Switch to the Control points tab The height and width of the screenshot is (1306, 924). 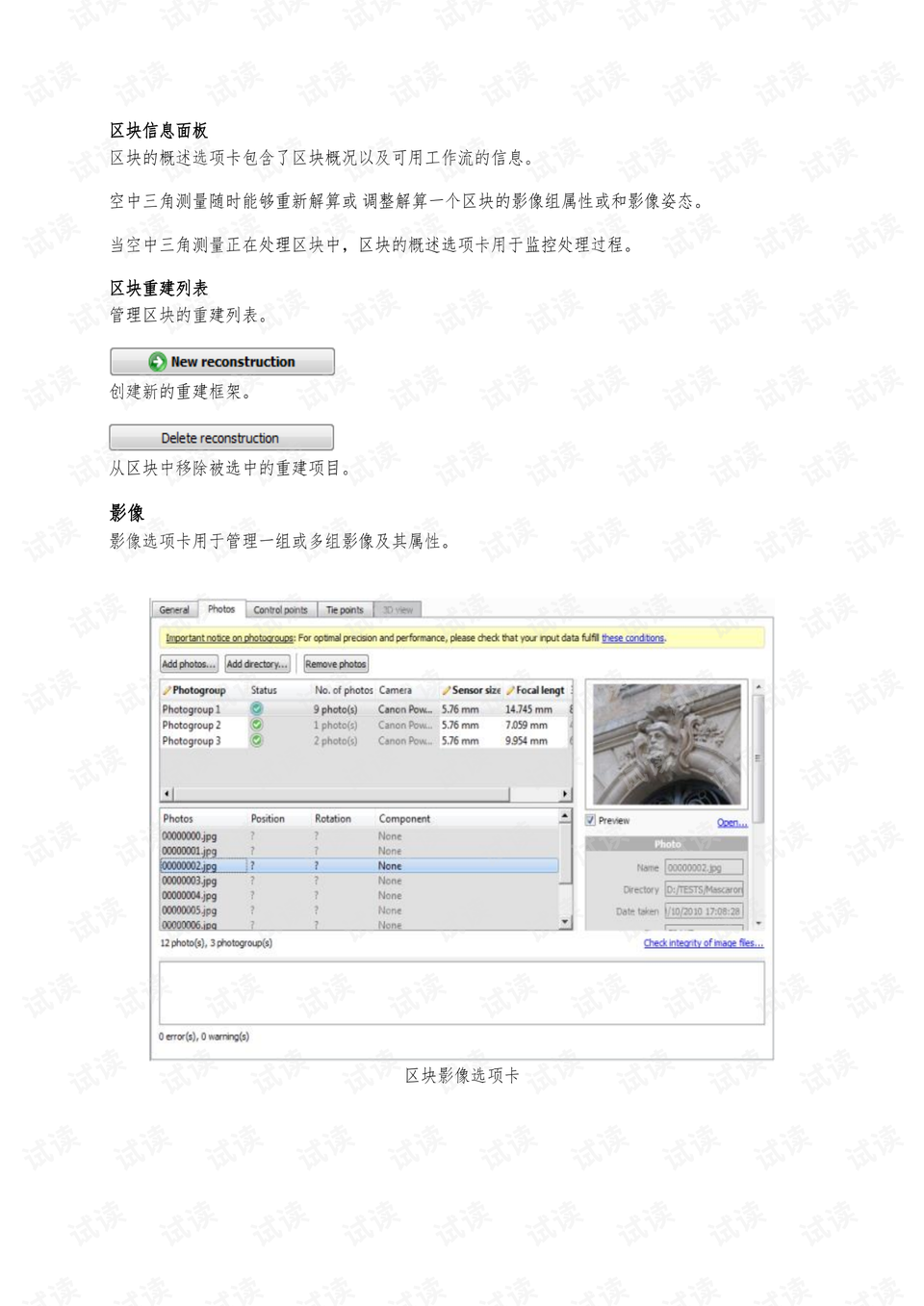pos(279,608)
